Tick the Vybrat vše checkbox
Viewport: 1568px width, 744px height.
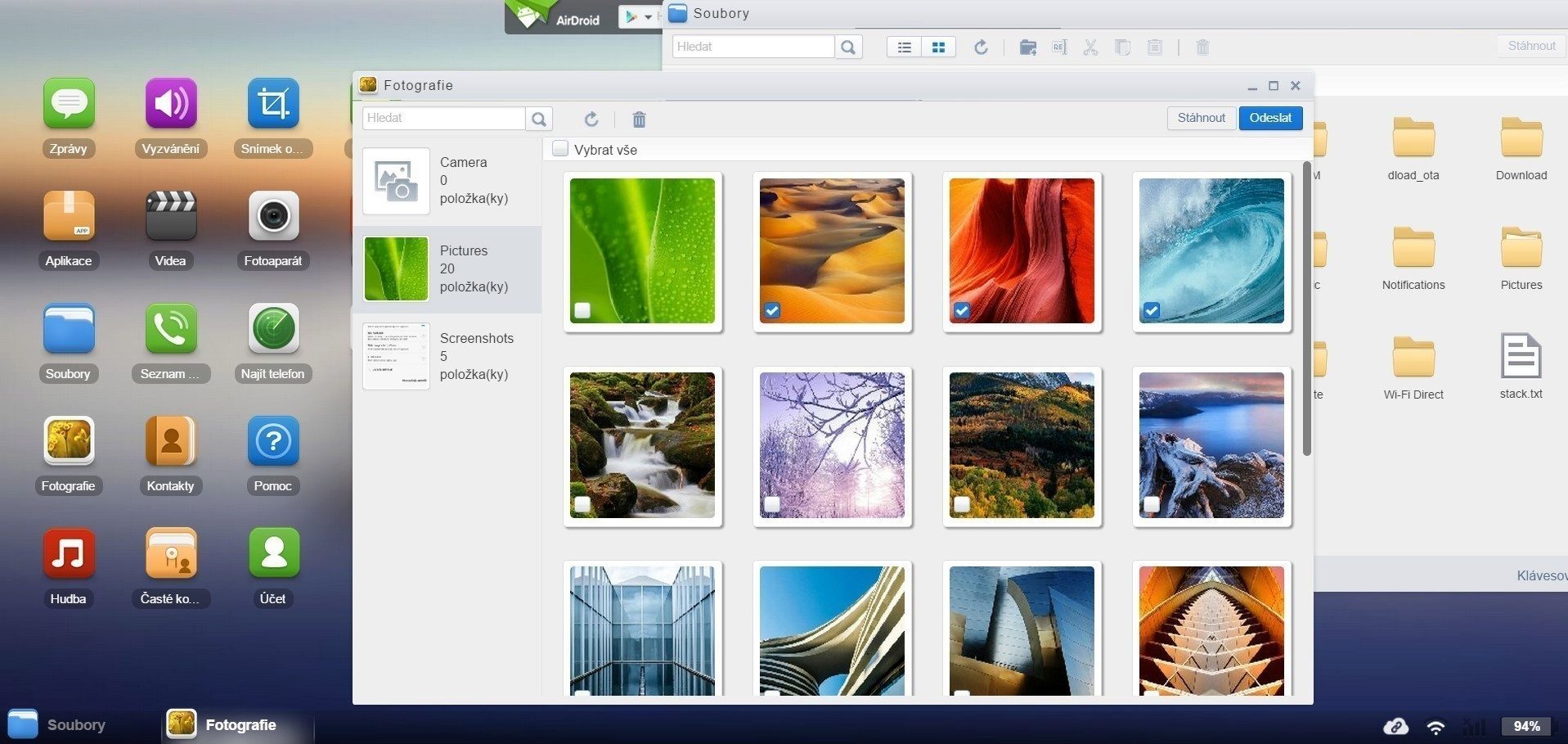(560, 149)
